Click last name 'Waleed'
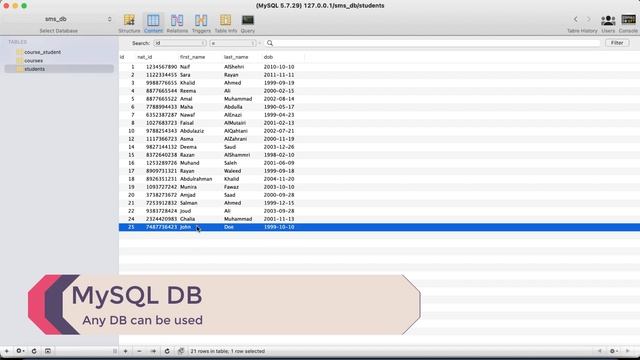The image size is (640, 360). click(x=232, y=171)
